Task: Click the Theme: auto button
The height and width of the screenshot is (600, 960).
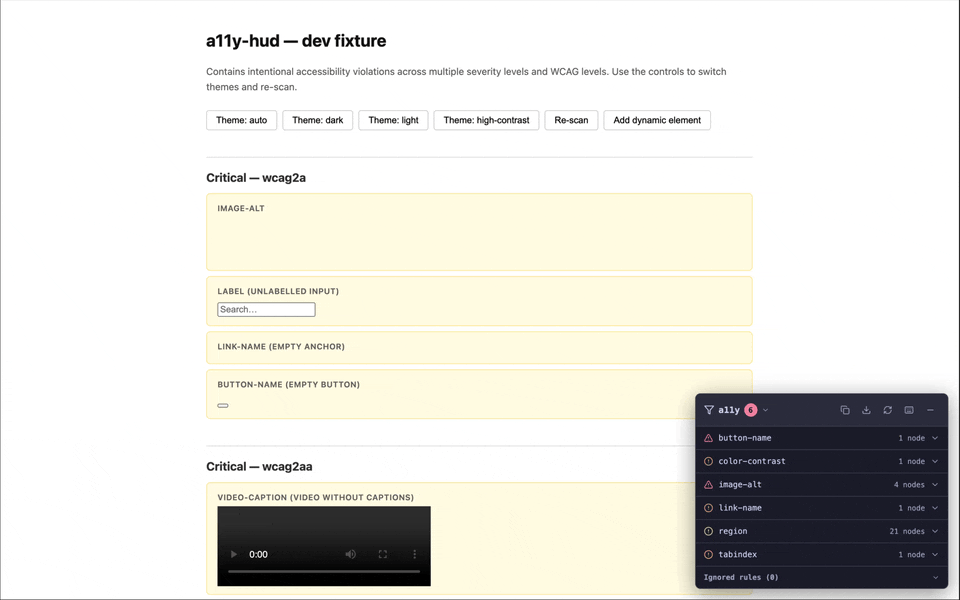Action: pos(242,120)
